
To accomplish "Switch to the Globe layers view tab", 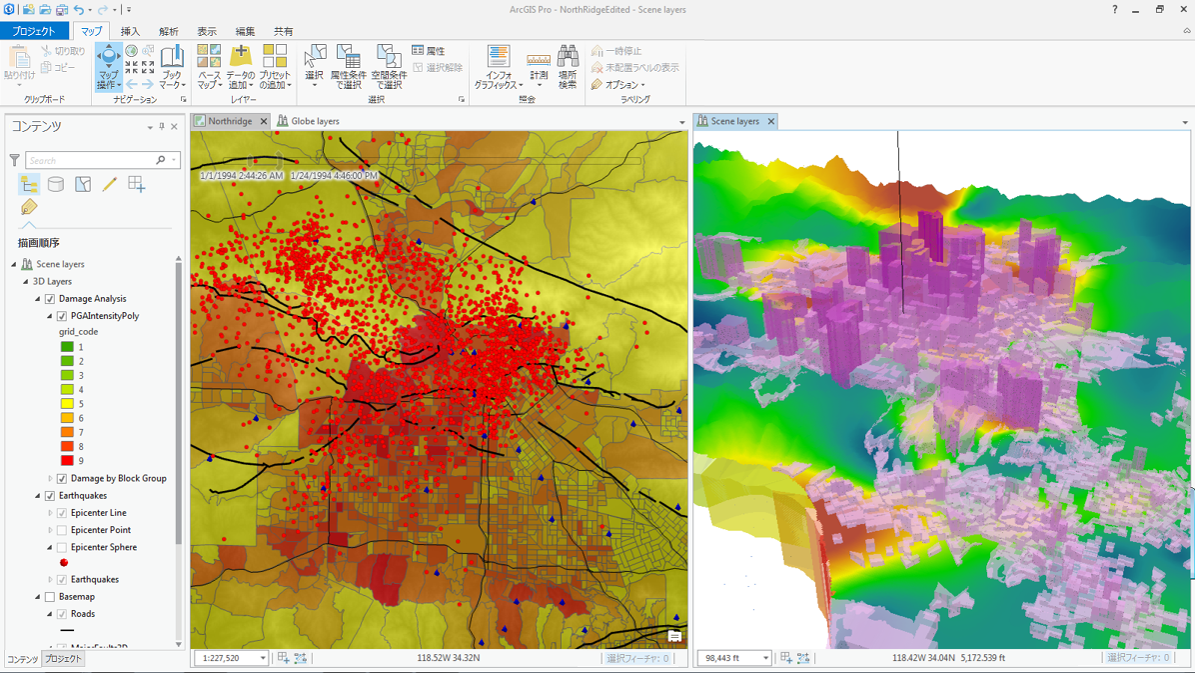I will 314,121.
